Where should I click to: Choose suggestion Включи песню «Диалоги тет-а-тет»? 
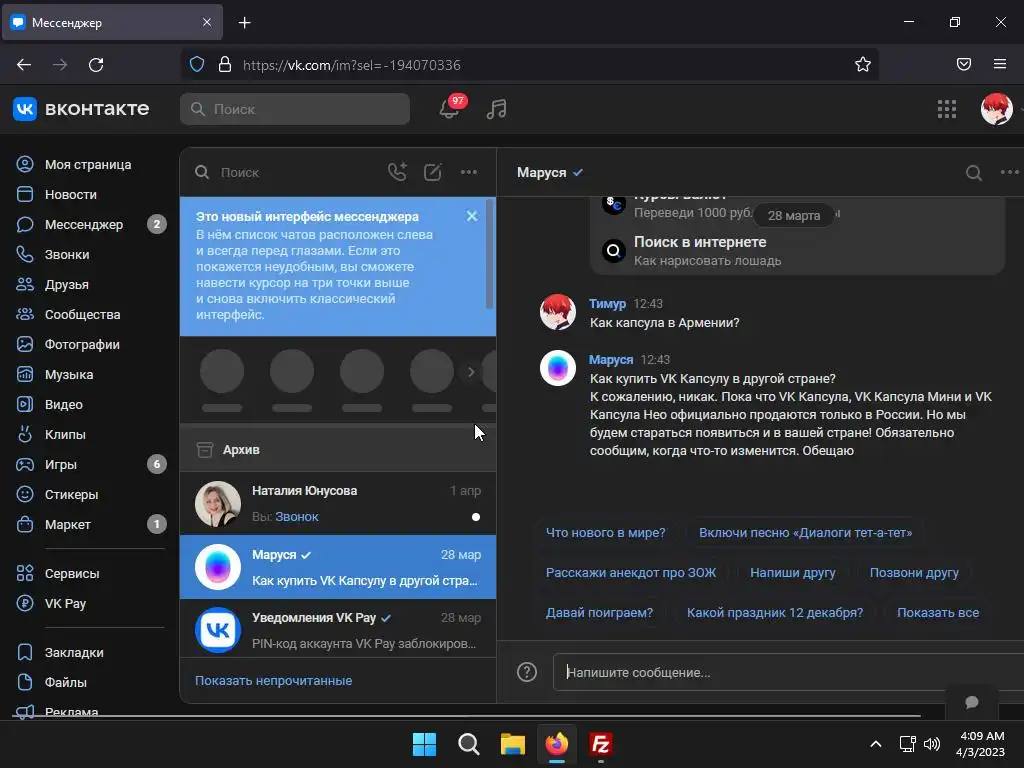pyautogui.click(x=805, y=533)
